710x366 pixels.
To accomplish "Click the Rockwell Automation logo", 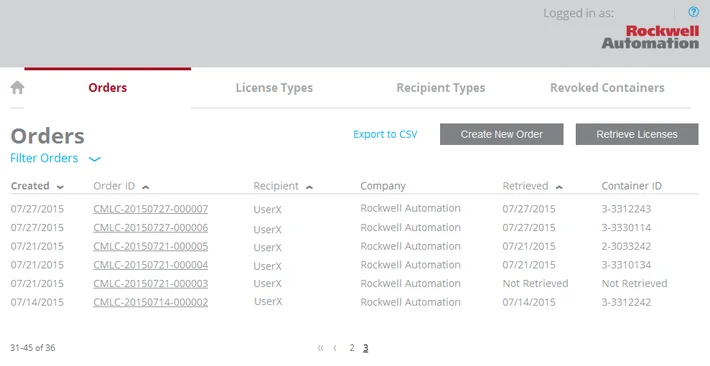I will click(650, 37).
